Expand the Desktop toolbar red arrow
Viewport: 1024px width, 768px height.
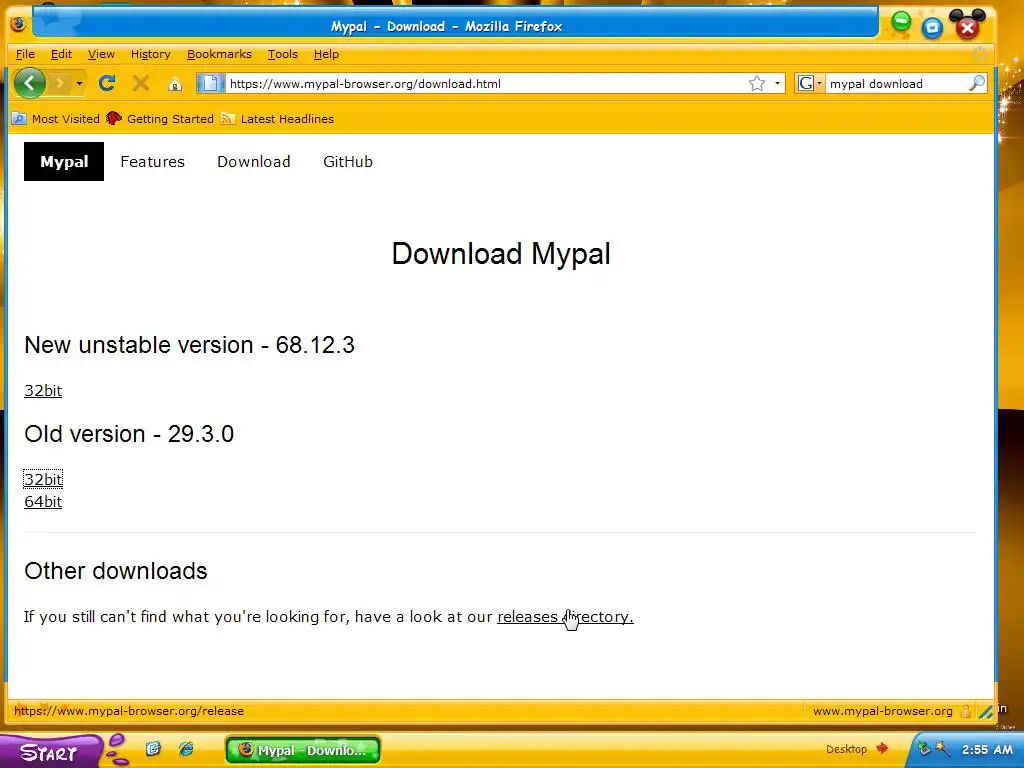click(882, 748)
